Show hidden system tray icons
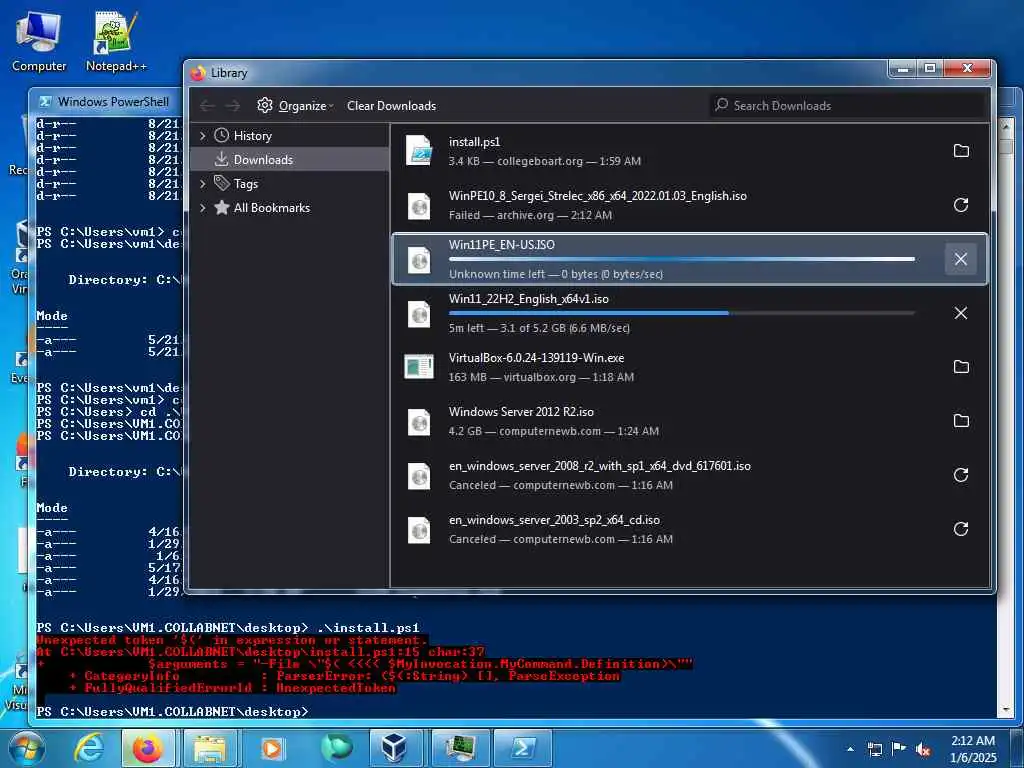Image resolution: width=1024 pixels, height=768 pixels. coord(850,749)
